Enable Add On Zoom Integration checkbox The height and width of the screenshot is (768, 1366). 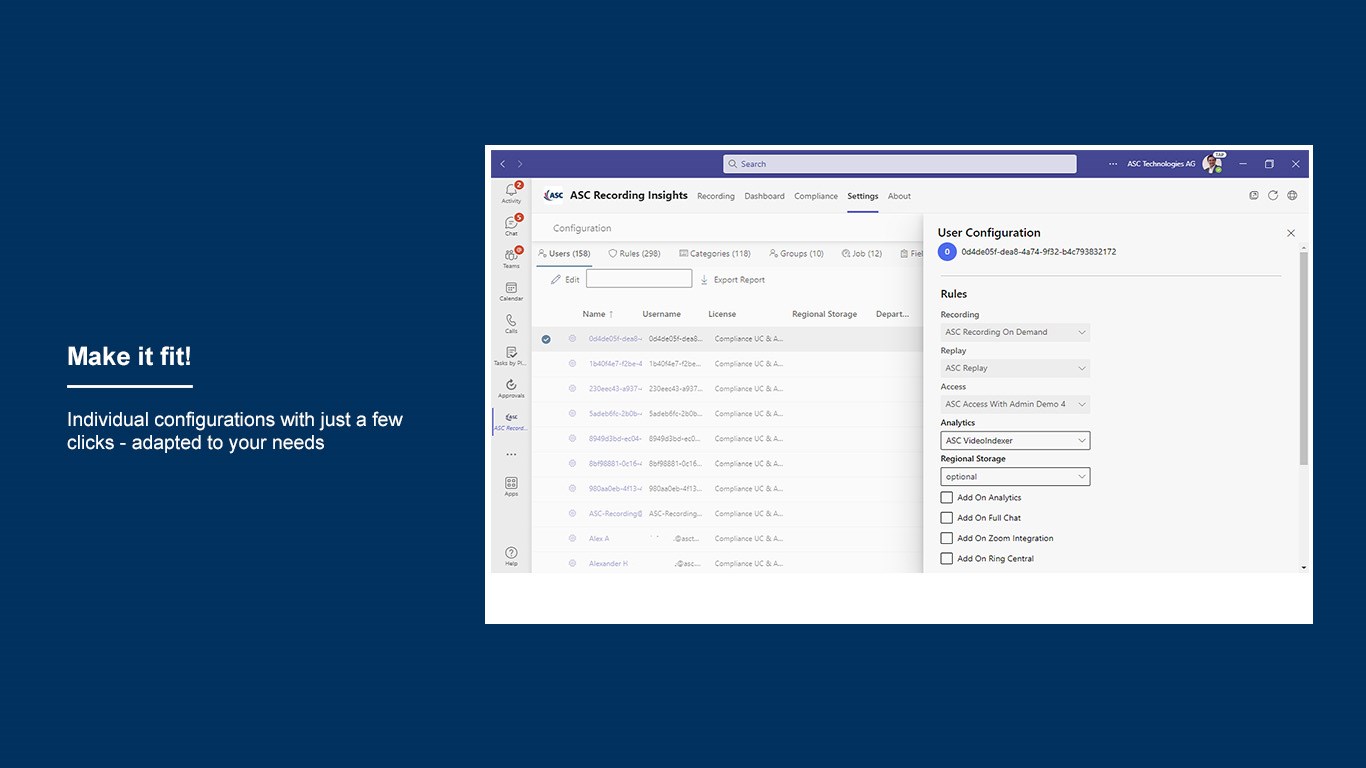coord(946,538)
